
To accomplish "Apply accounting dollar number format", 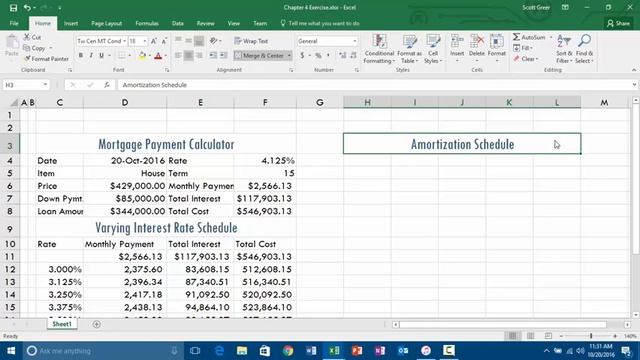I will pos(302,56).
